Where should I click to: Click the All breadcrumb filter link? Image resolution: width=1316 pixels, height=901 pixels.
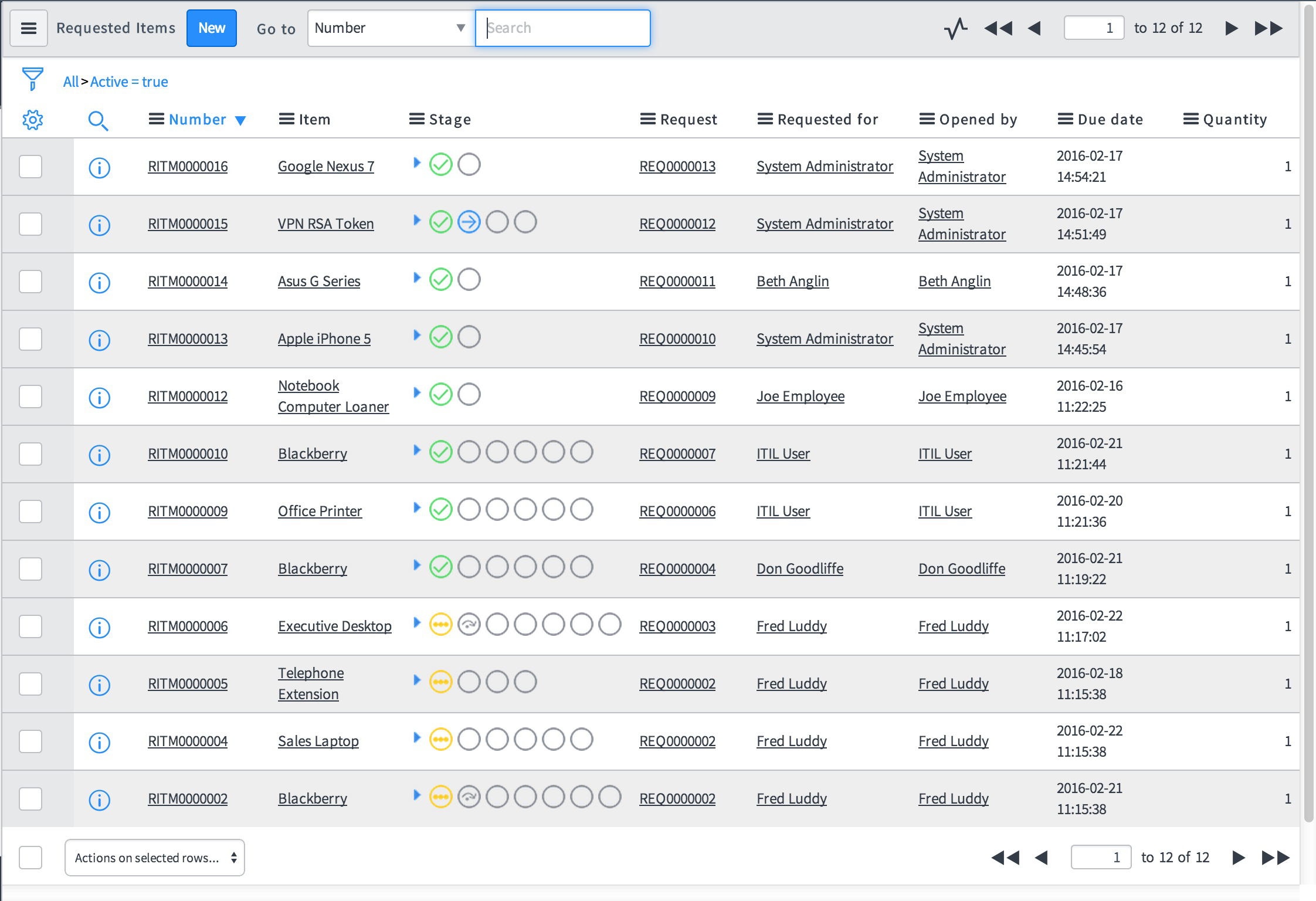[x=70, y=82]
